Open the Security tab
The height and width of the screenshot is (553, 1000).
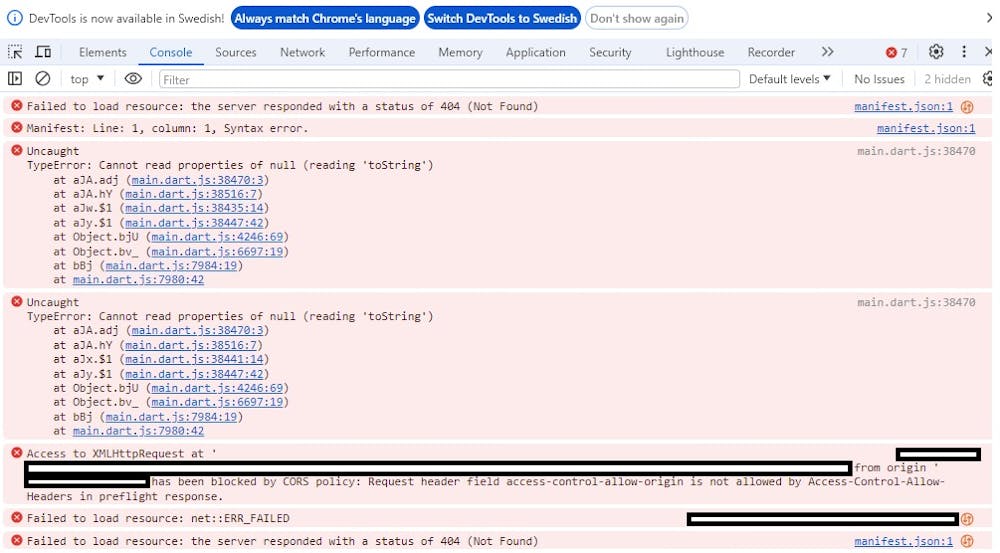tap(610, 52)
